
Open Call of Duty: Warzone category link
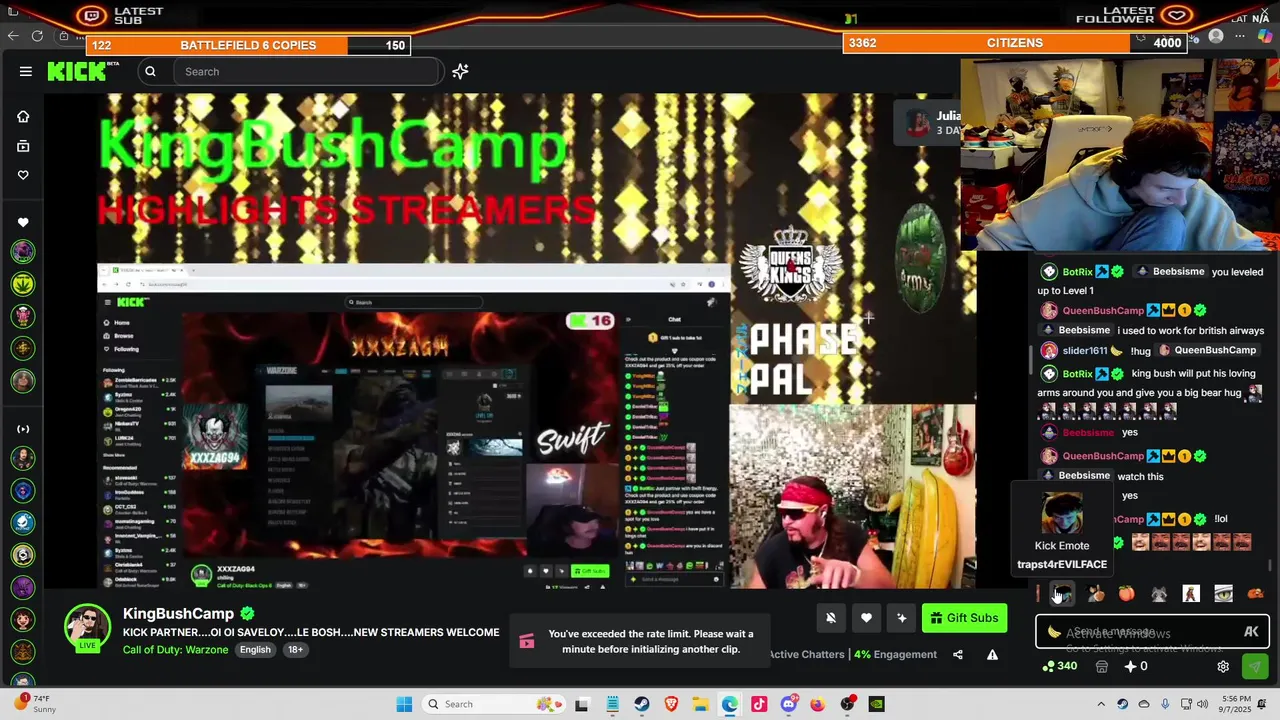(177, 649)
